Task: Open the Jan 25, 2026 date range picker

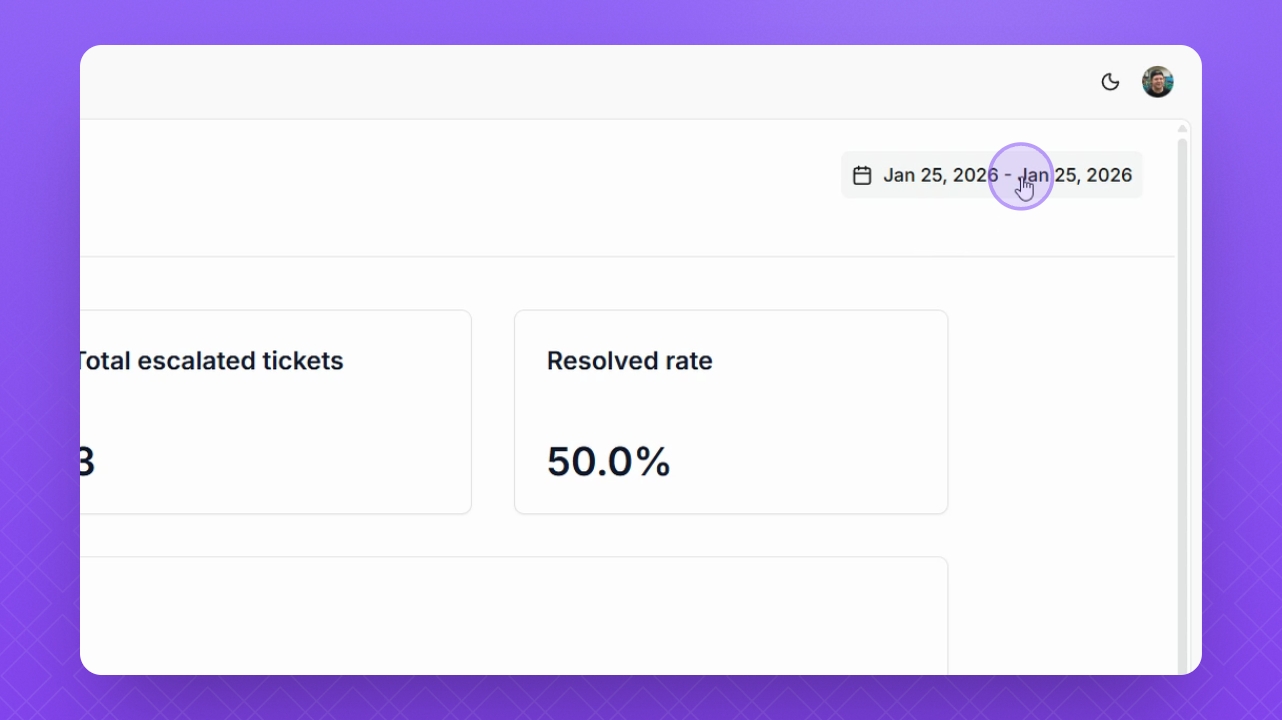Action: [991, 176]
